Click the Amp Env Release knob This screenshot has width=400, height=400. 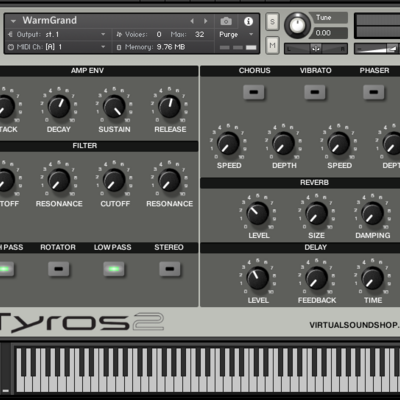click(169, 106)
